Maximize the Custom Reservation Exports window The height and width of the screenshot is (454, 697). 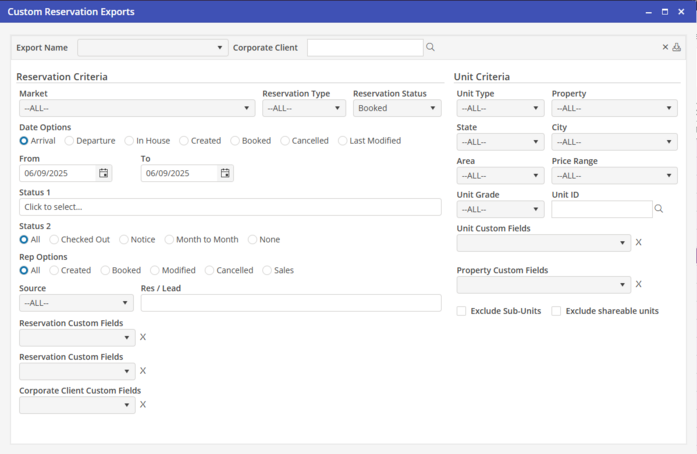coord(665,12)
